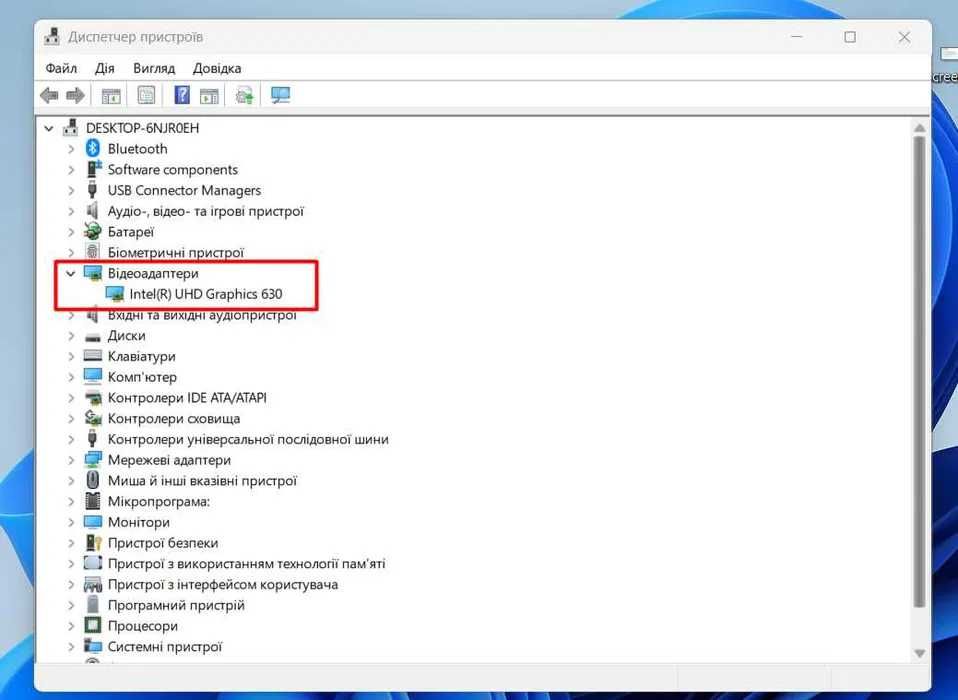Open the Файл menu
Viewport: 958px width, 700px height.
[x=61, y=68]
